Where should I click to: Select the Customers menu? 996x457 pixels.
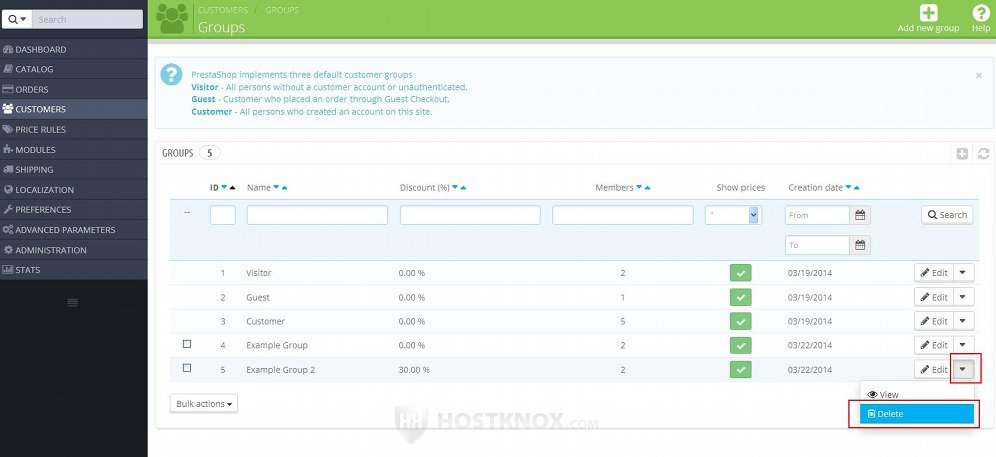click(74, 109)
